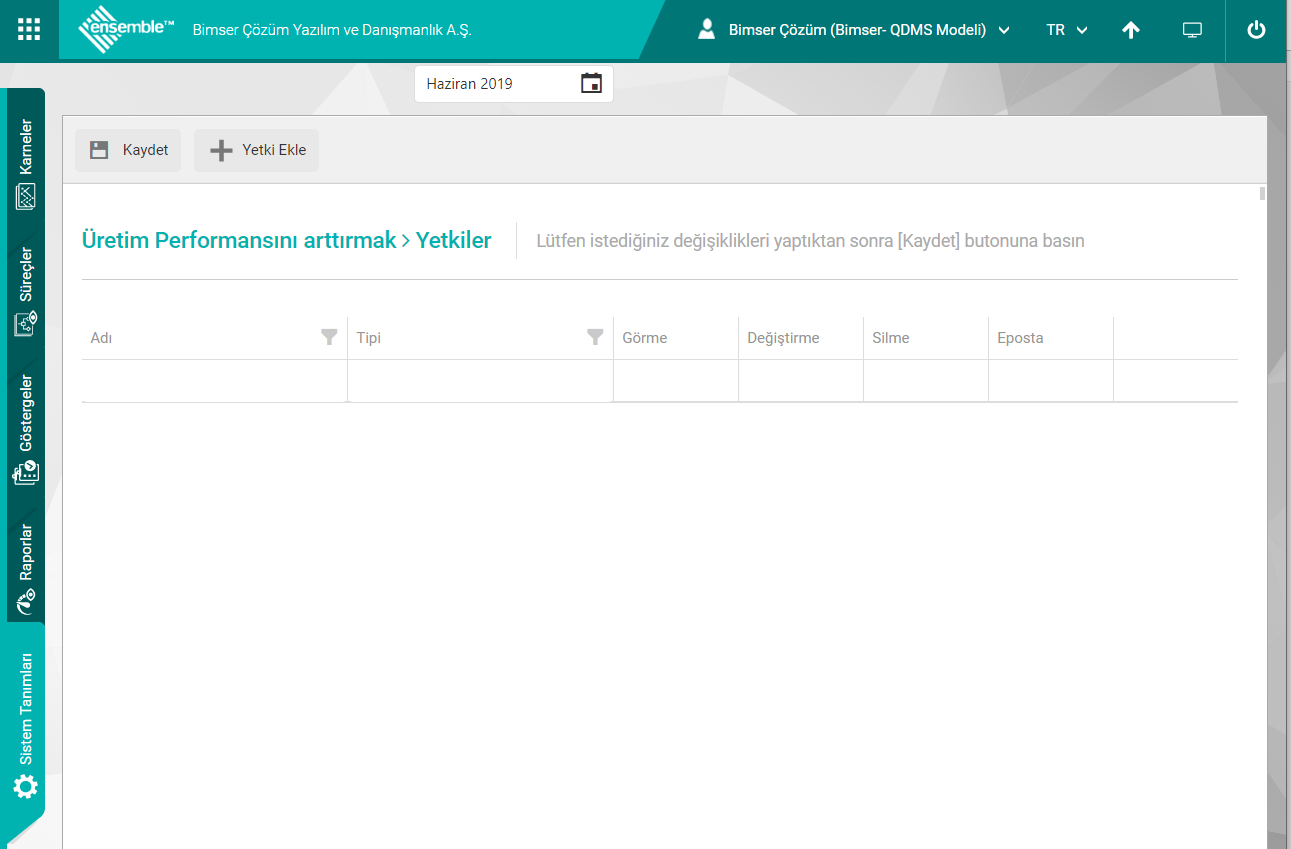Click the Yetki Ekle button
Screen dimensions: 1291x849
tap(256, 151)
